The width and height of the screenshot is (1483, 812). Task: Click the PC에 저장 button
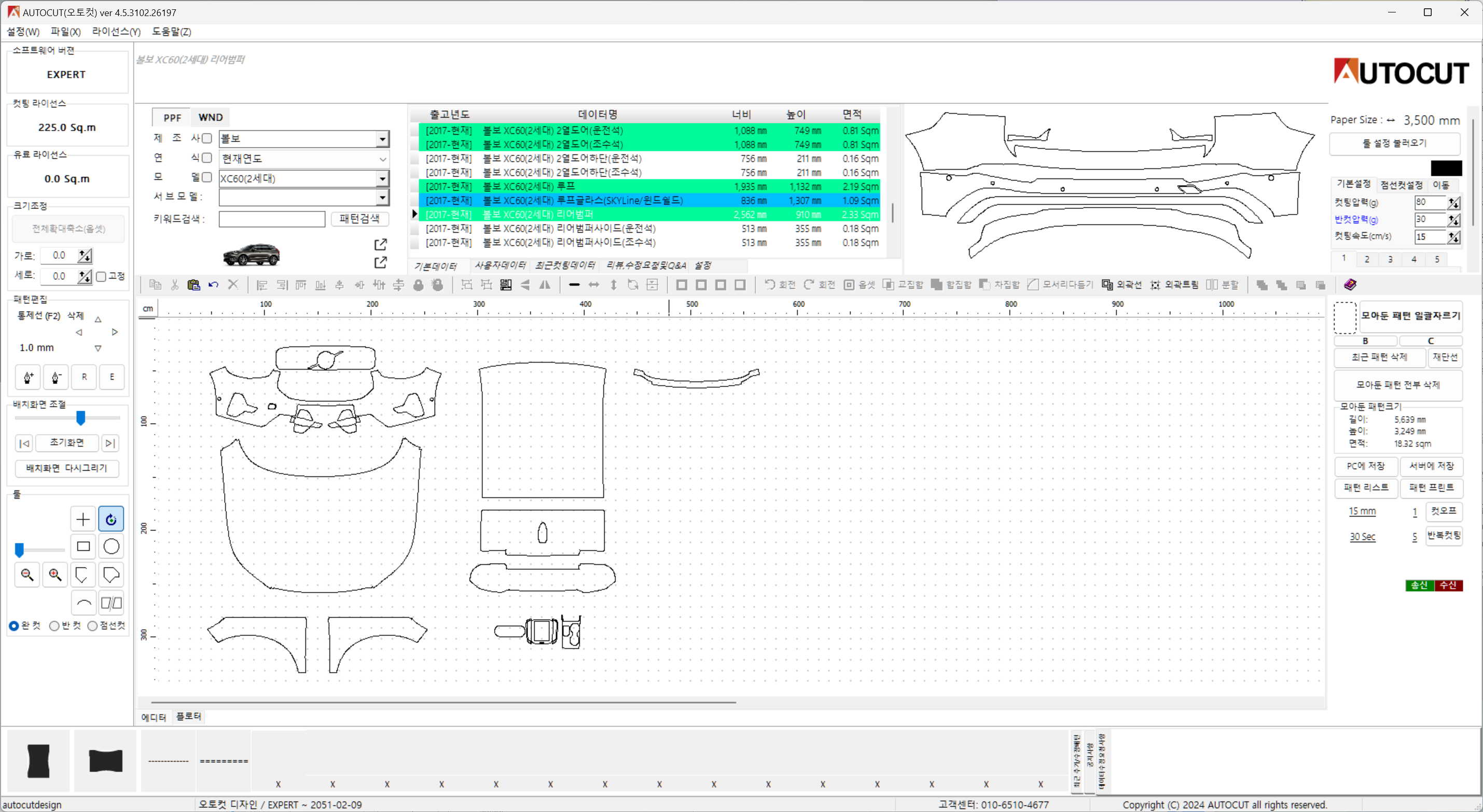point(1366,466)
